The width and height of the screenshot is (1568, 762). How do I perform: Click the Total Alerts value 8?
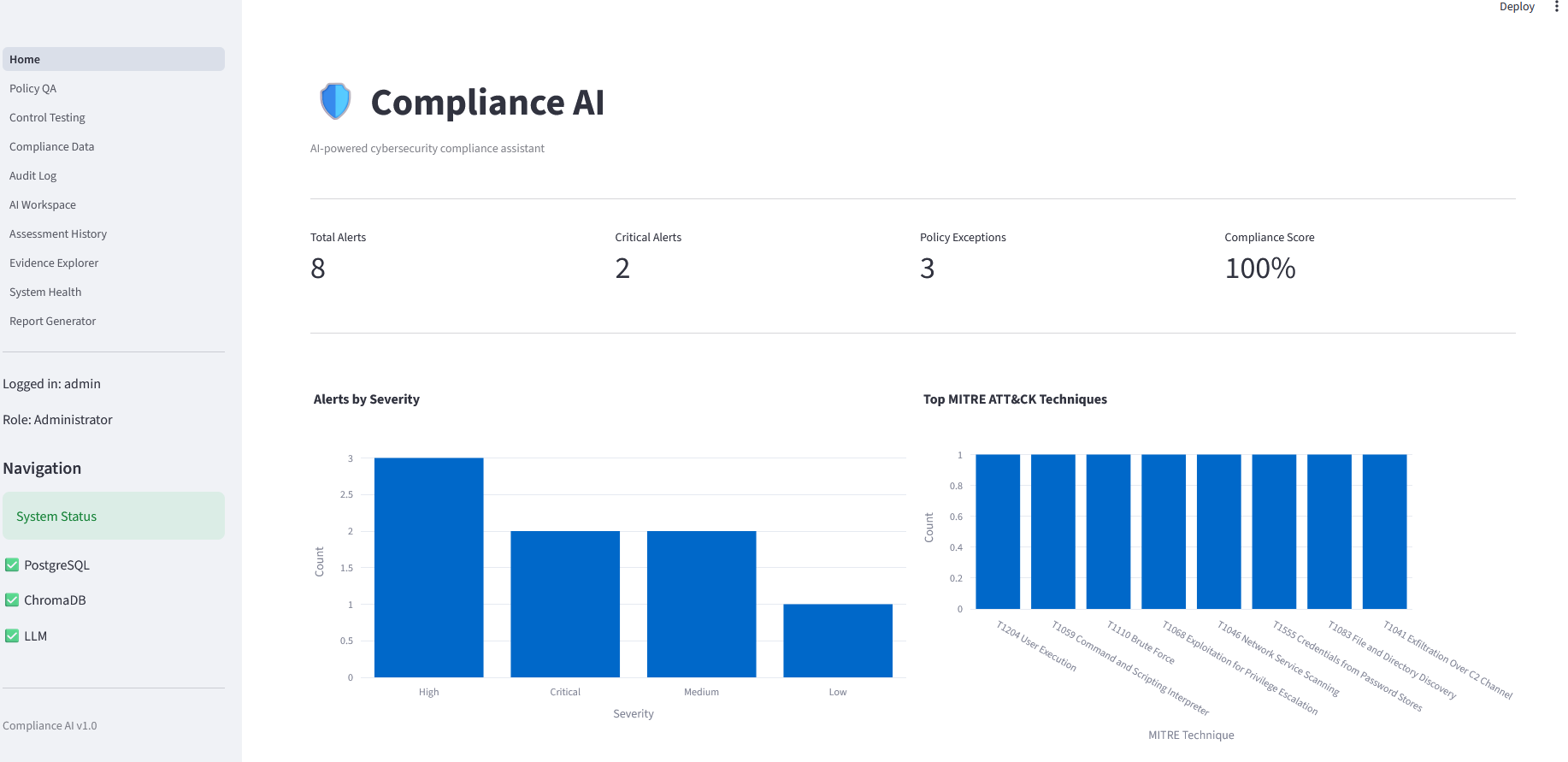(318, 269)
